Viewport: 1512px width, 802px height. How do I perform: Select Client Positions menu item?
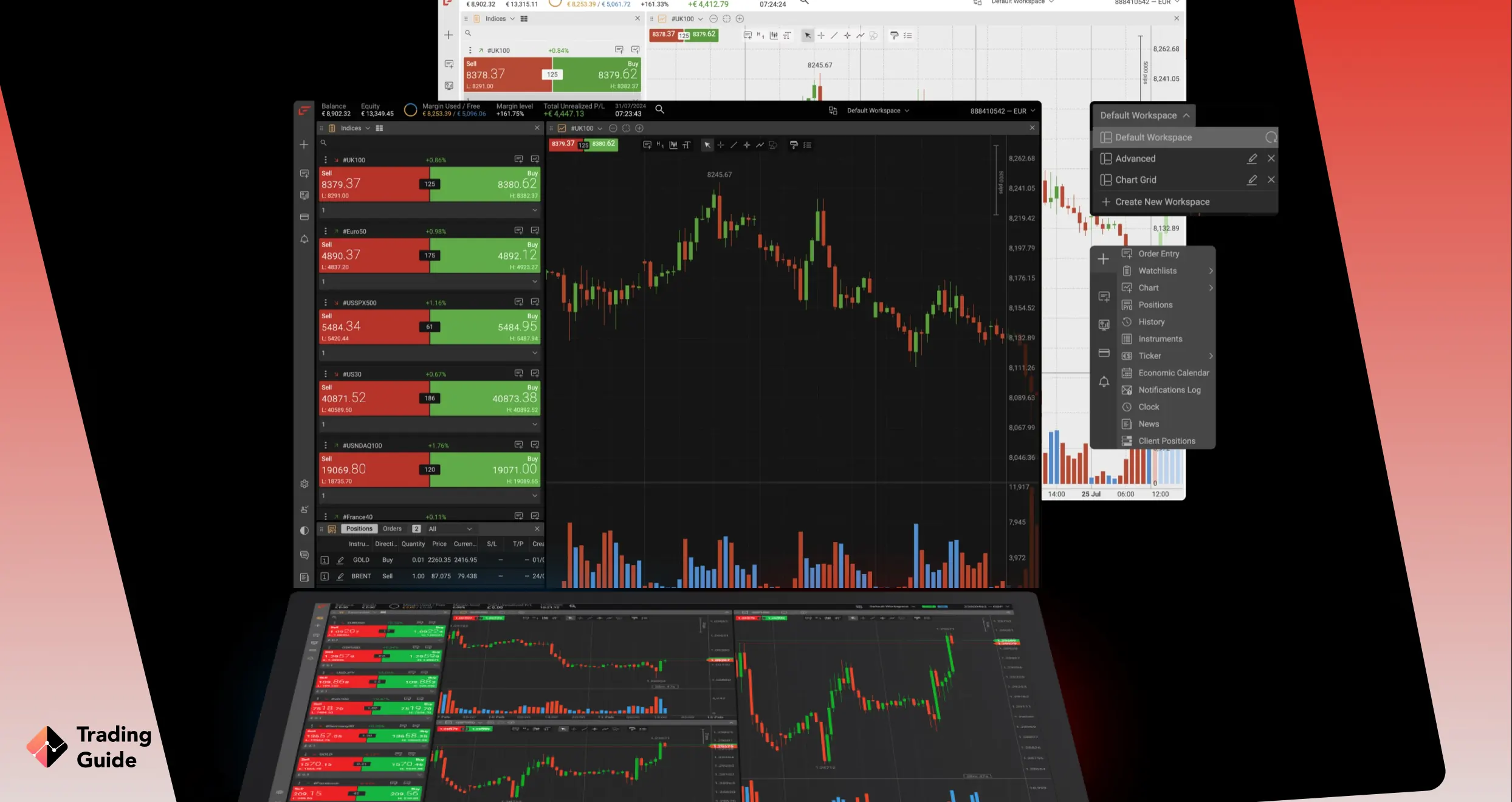point(1167,440)
